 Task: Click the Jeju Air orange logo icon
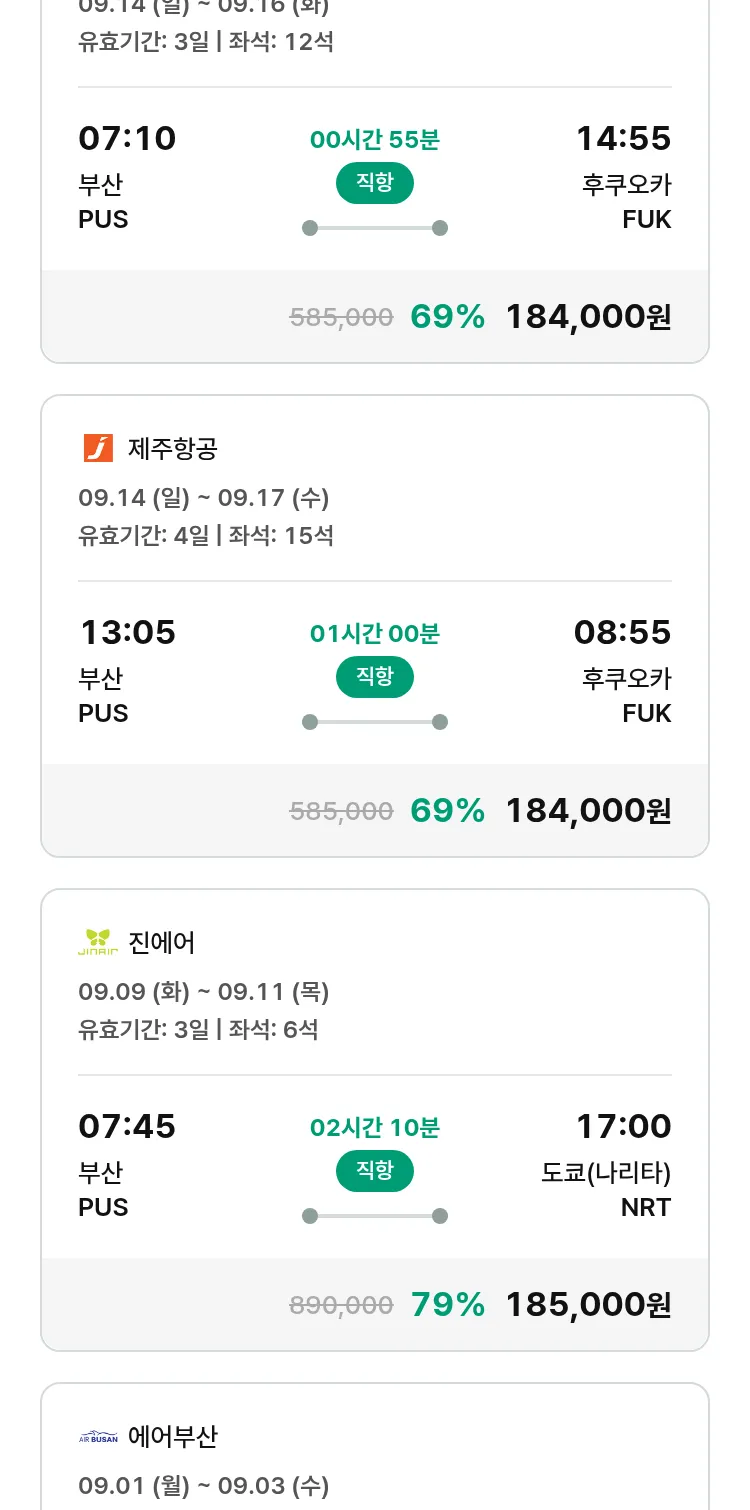98,448
